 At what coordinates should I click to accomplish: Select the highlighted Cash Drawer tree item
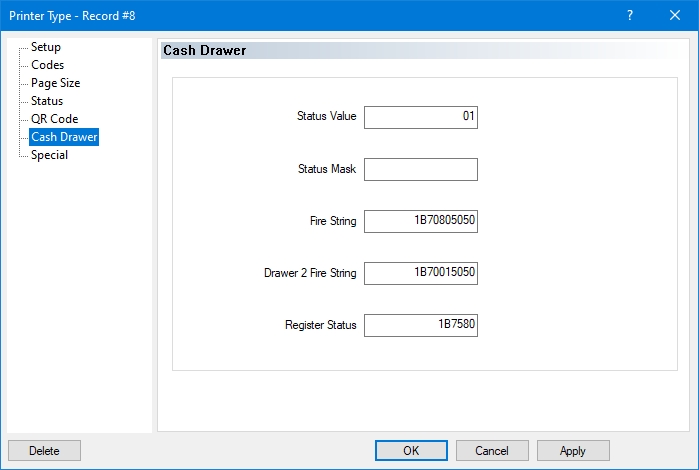64,137
